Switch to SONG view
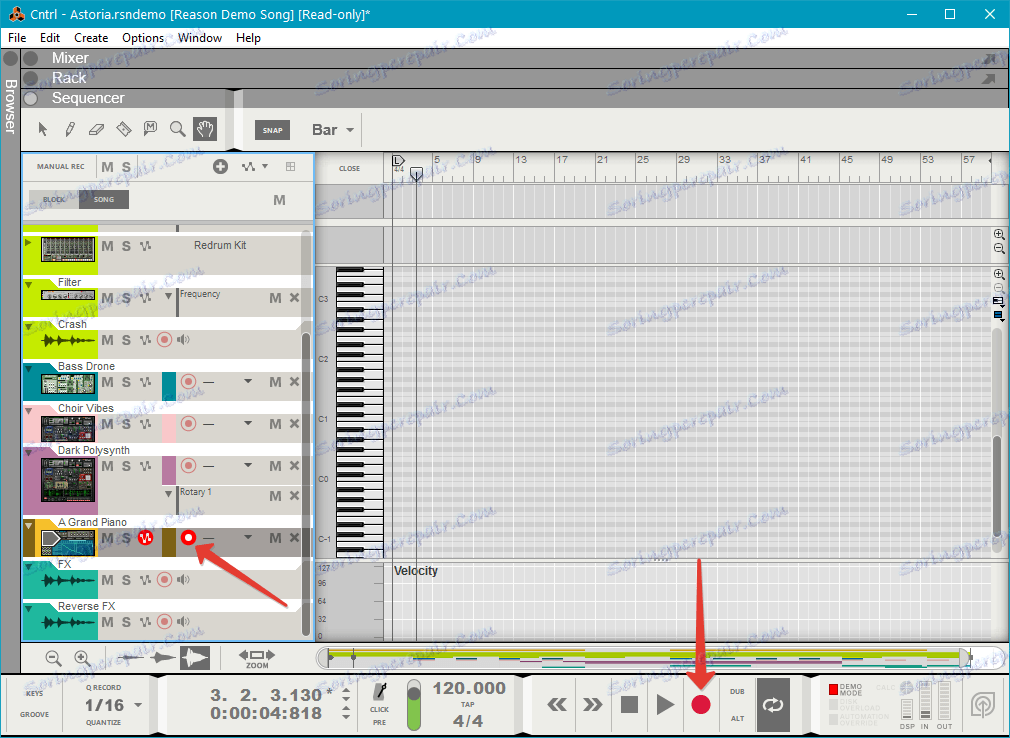 (x=104, y=200)
